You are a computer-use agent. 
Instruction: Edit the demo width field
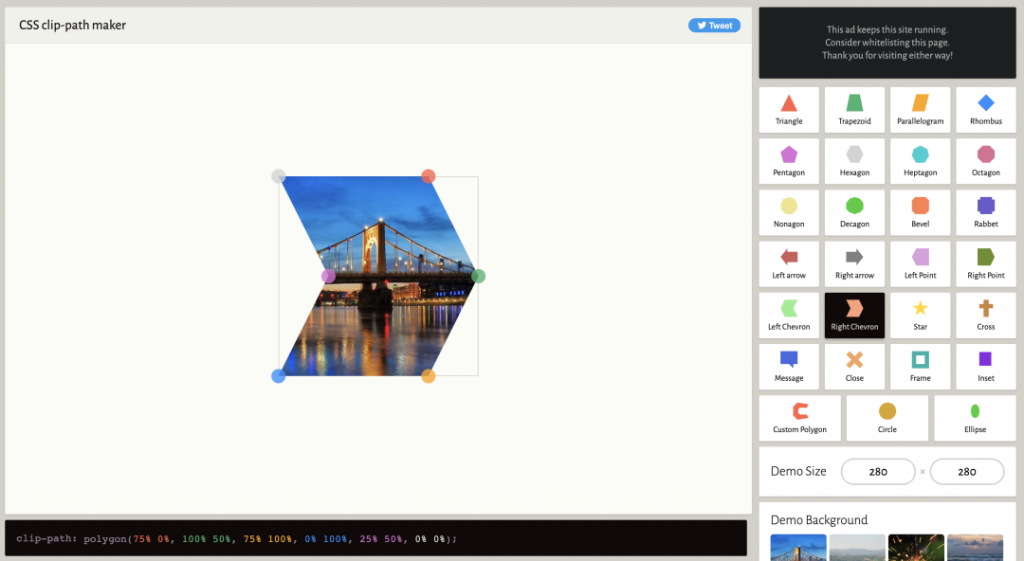[x=878, y=472]
